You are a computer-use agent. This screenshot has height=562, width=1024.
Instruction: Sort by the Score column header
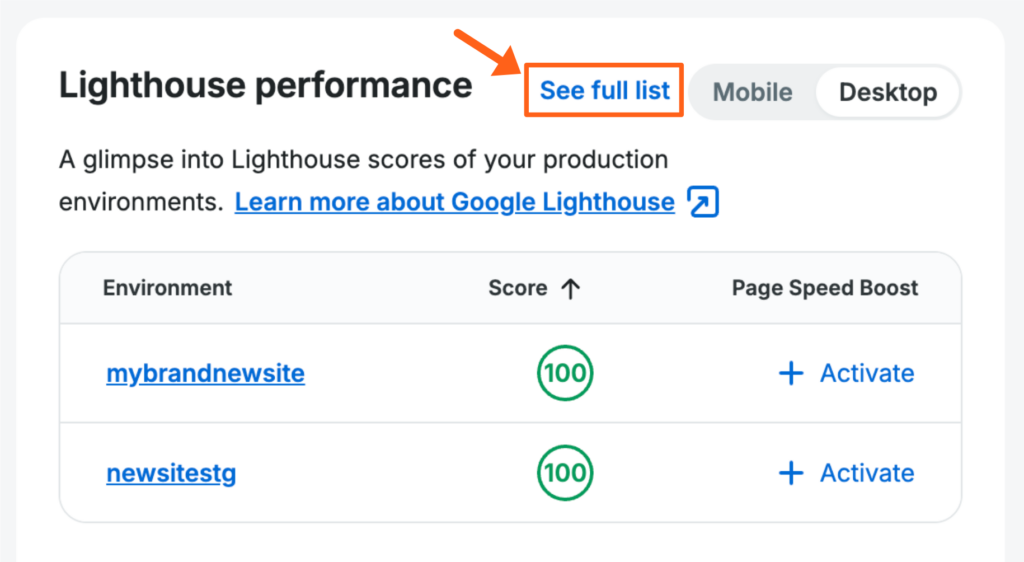click(x=517, y=288)
